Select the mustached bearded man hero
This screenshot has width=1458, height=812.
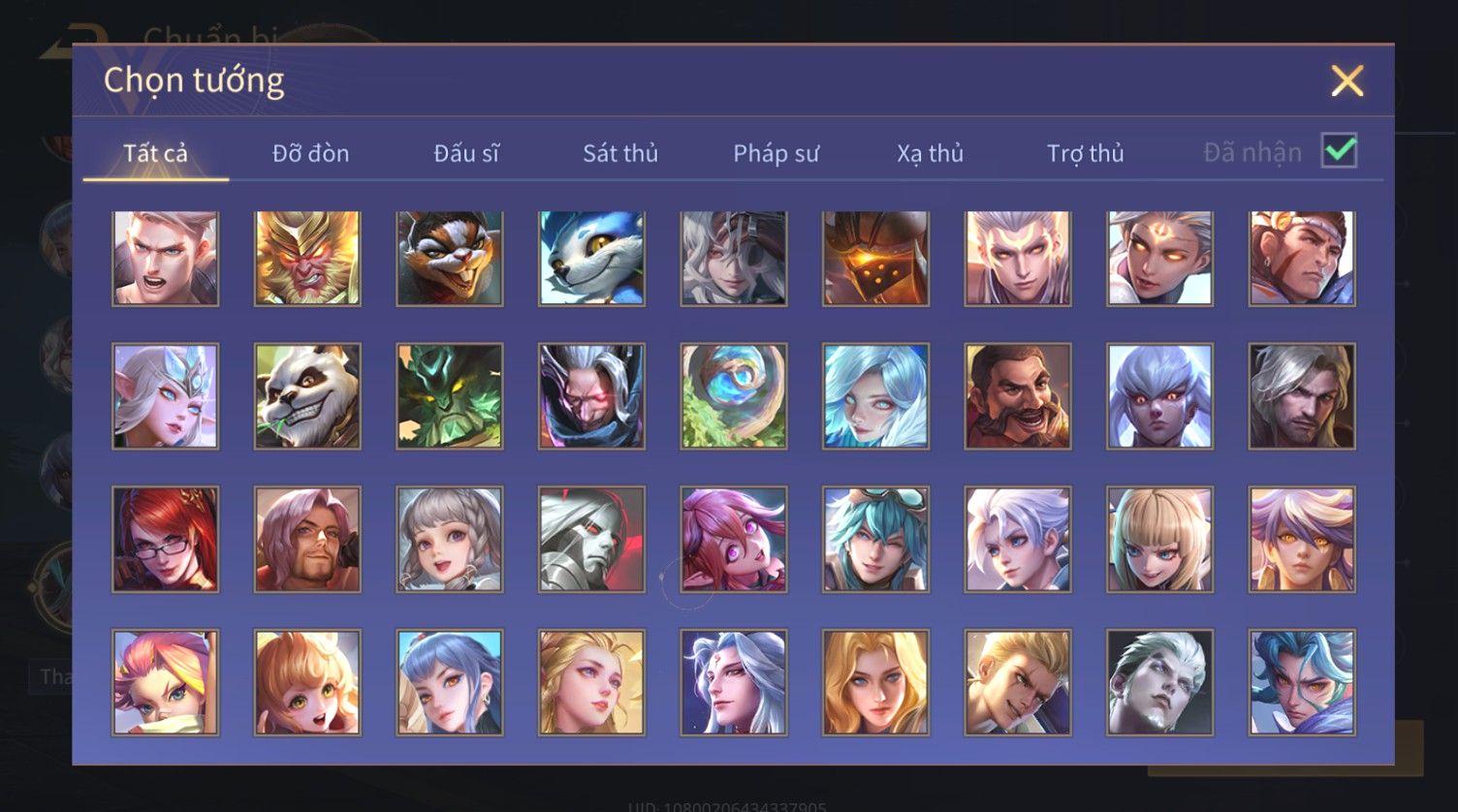point(1018,396)
